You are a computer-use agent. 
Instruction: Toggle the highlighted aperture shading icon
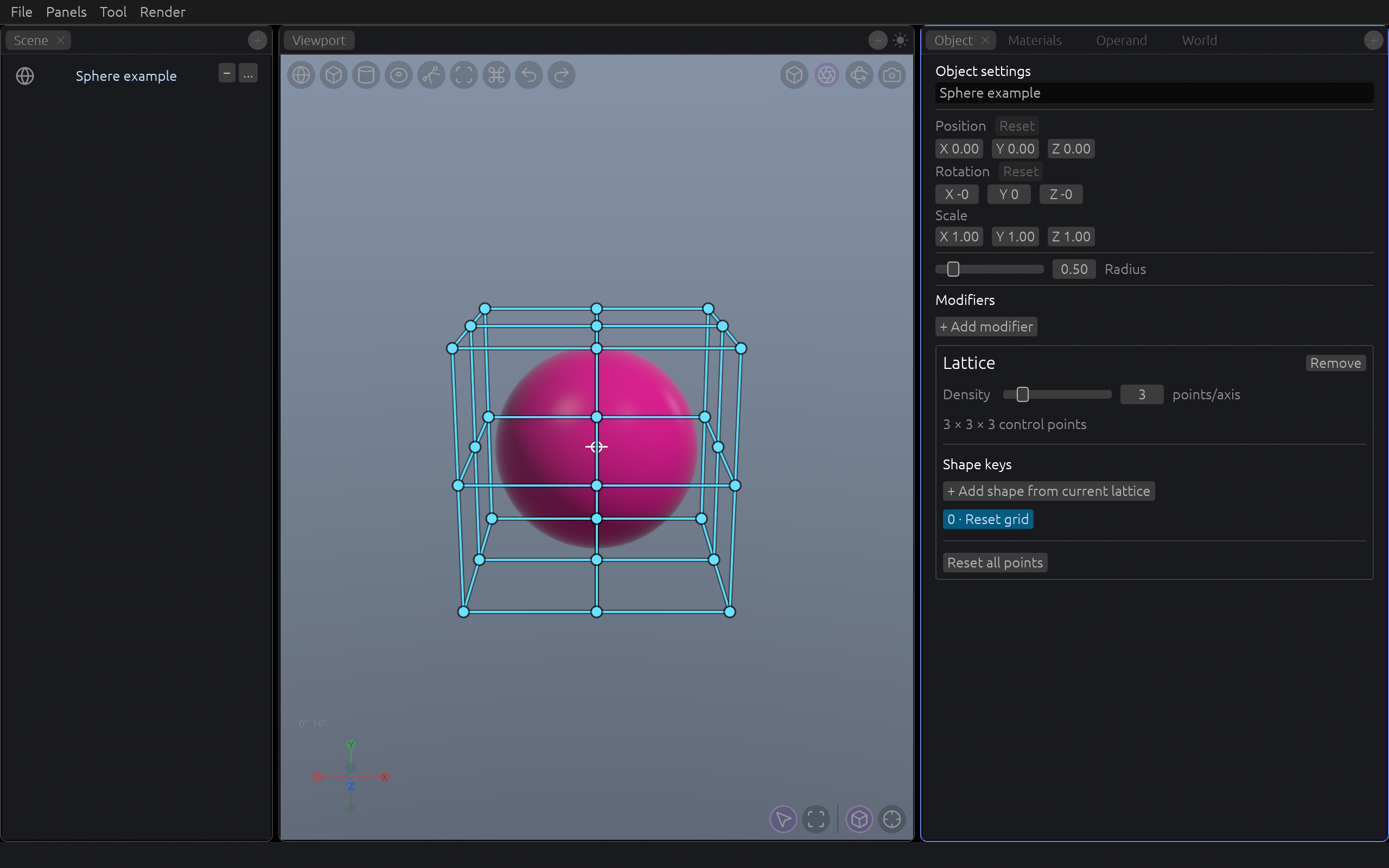(x=826, y=75)
